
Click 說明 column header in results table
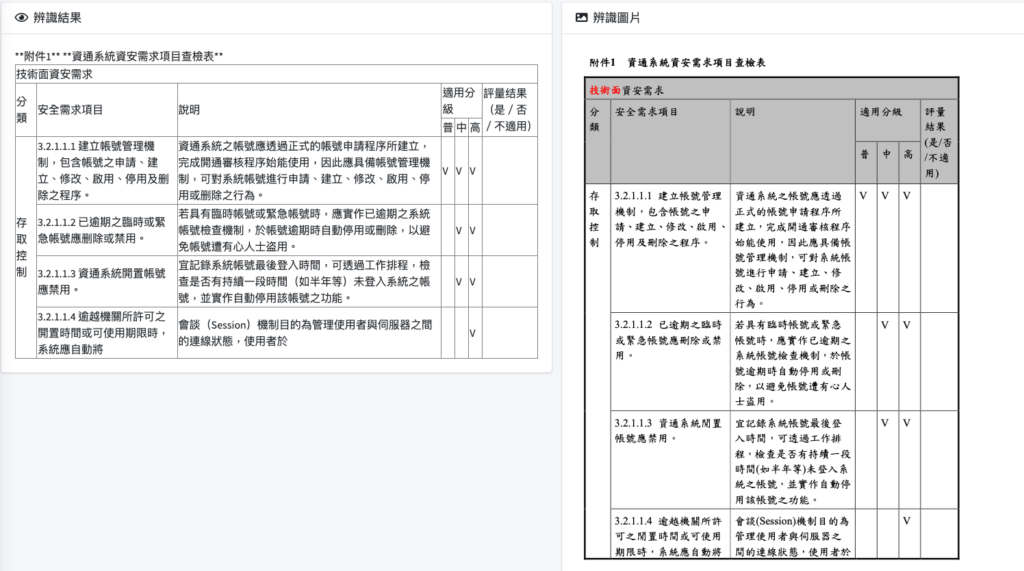(309, 110)
